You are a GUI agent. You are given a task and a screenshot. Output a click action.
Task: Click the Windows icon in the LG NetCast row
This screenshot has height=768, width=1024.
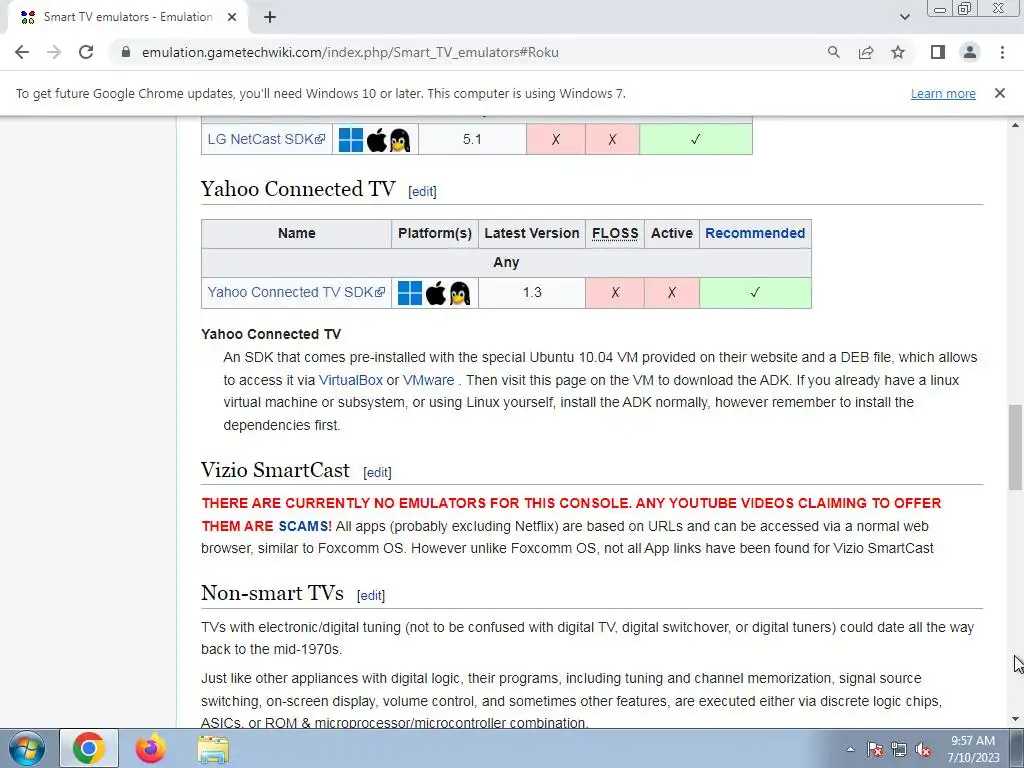coord(351,140)
